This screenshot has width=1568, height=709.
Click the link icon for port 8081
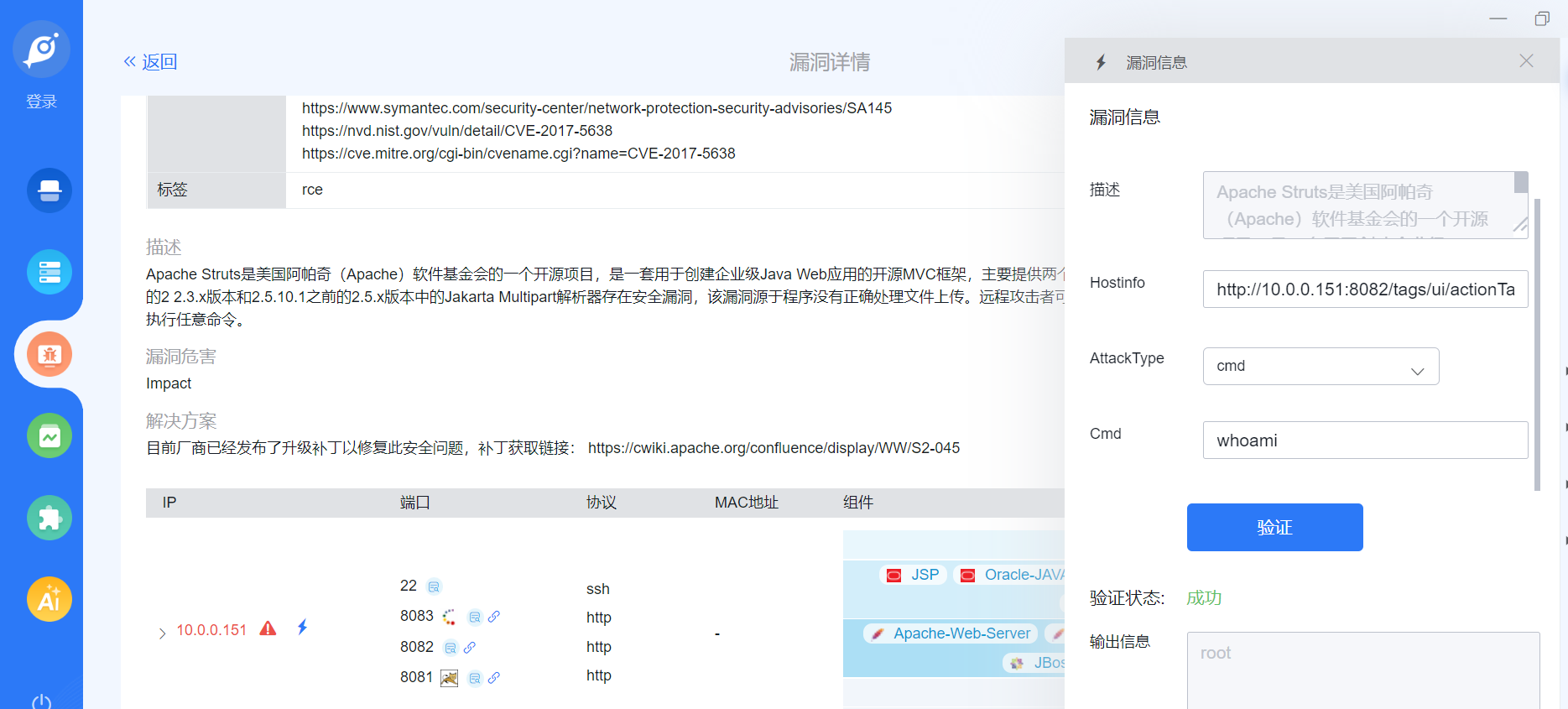click(x=494, y=678)
